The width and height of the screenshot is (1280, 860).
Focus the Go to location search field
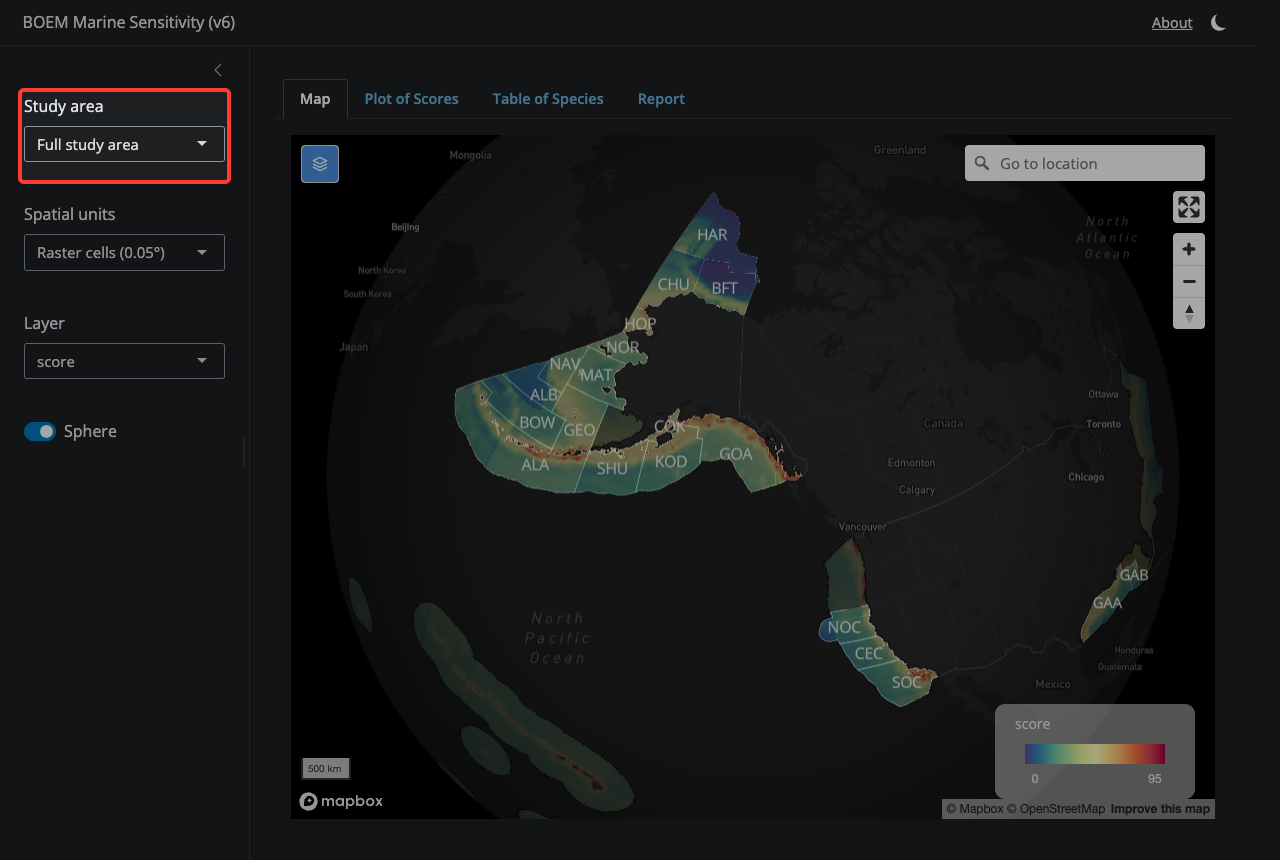coord(1085,163)
